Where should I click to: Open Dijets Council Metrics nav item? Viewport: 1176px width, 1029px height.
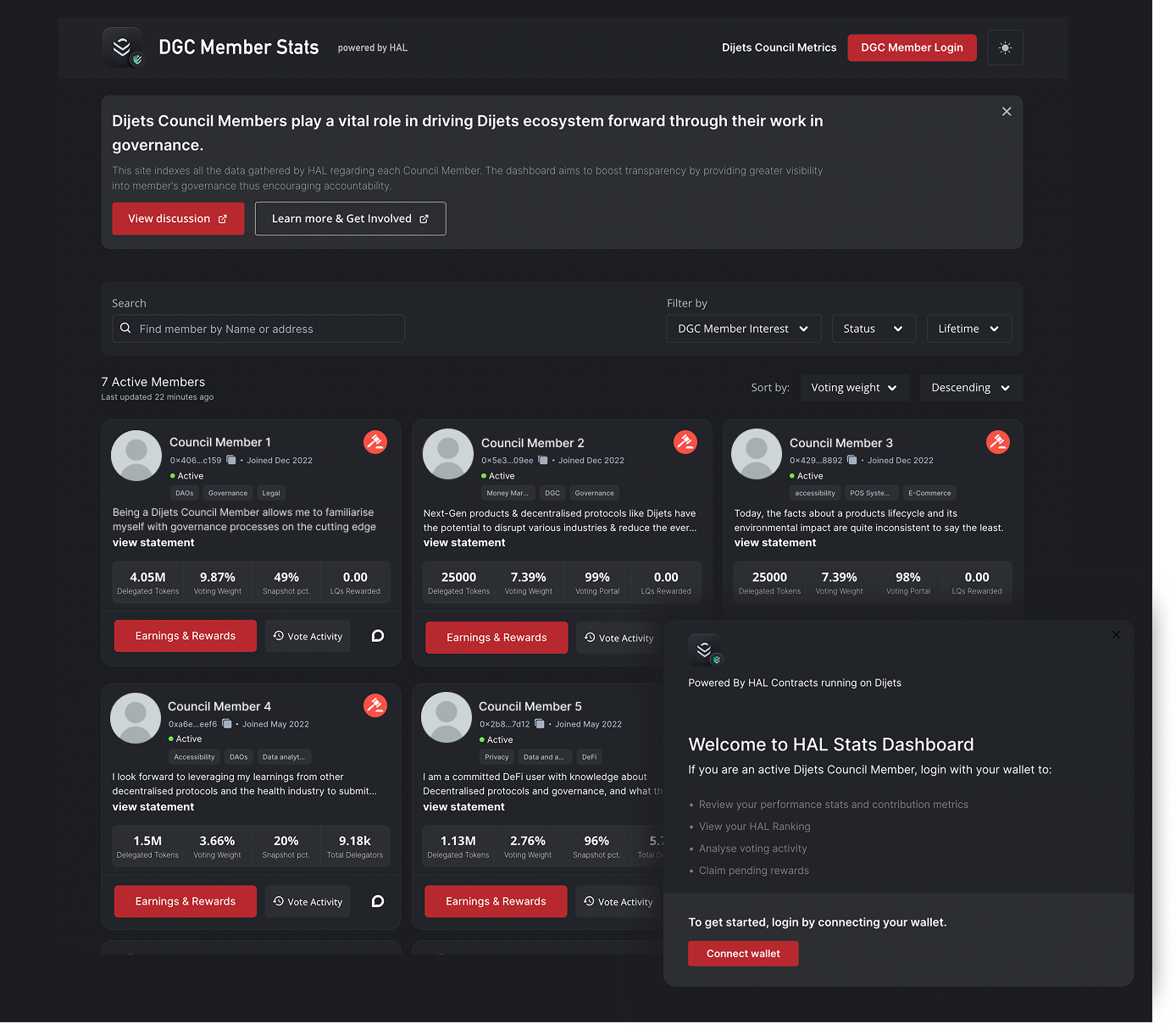(x=779, y=47)
